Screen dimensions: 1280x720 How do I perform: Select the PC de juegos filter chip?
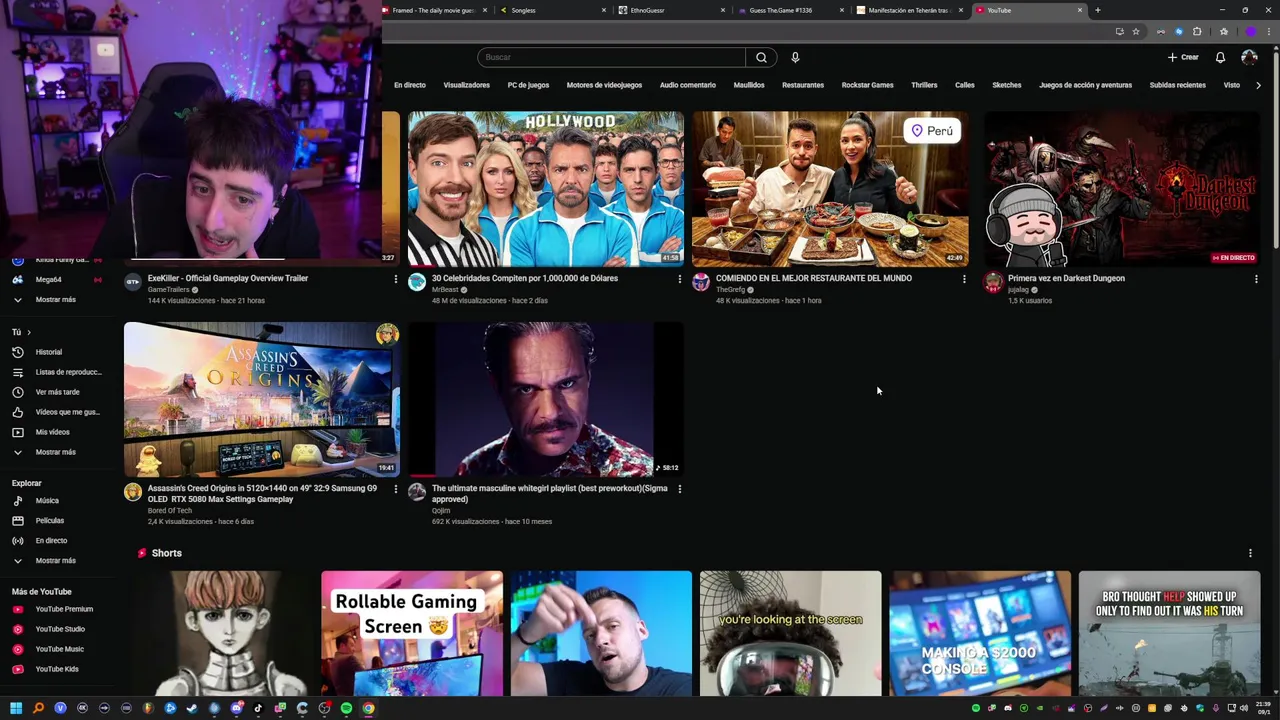528,85
